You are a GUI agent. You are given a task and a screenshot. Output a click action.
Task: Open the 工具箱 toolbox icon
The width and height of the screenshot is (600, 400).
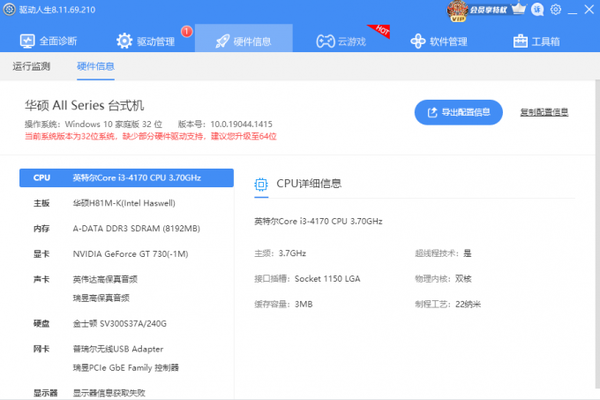[519, 42]
